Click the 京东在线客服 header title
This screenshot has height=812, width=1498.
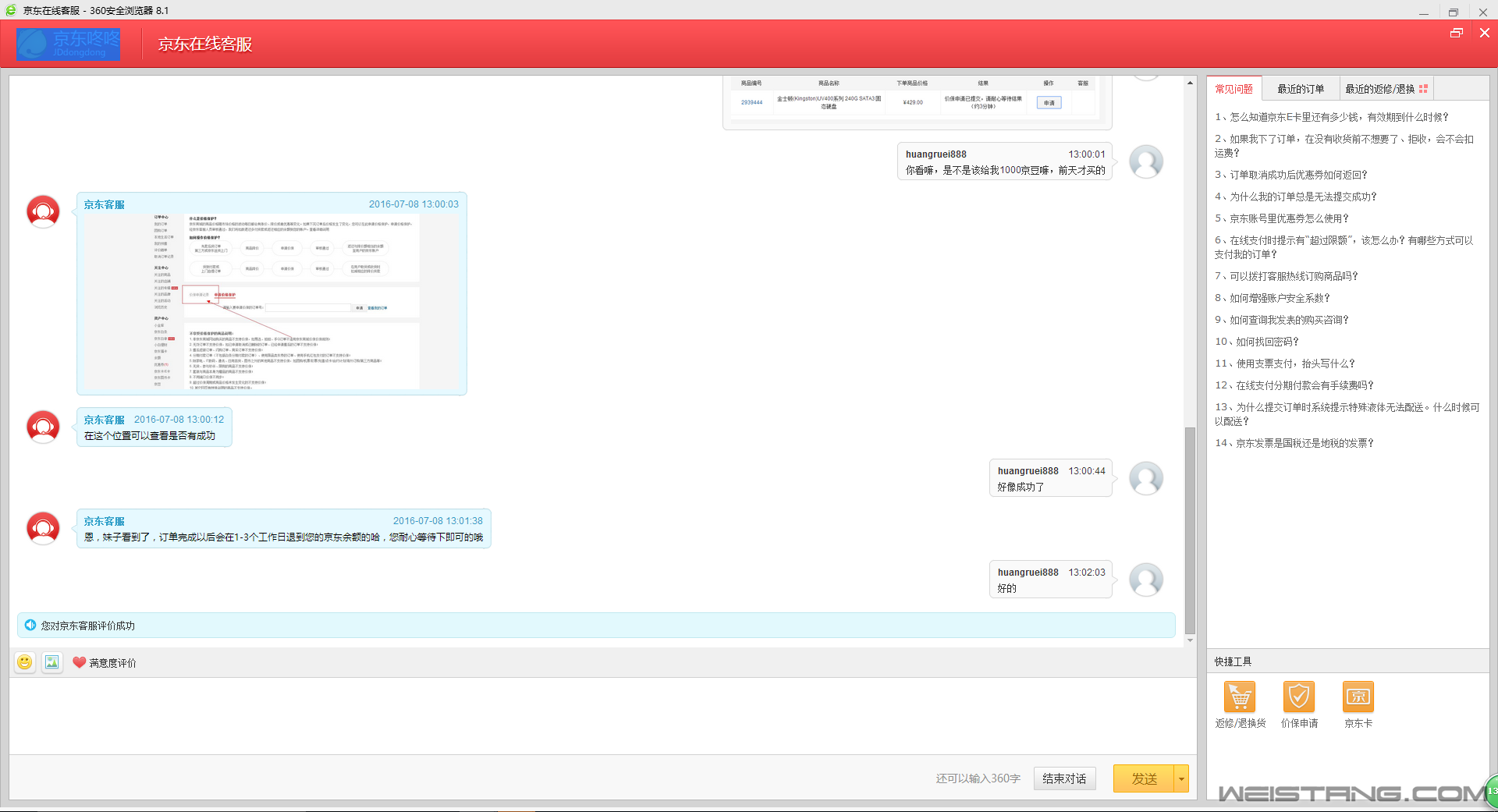click(x=205, y=44)
